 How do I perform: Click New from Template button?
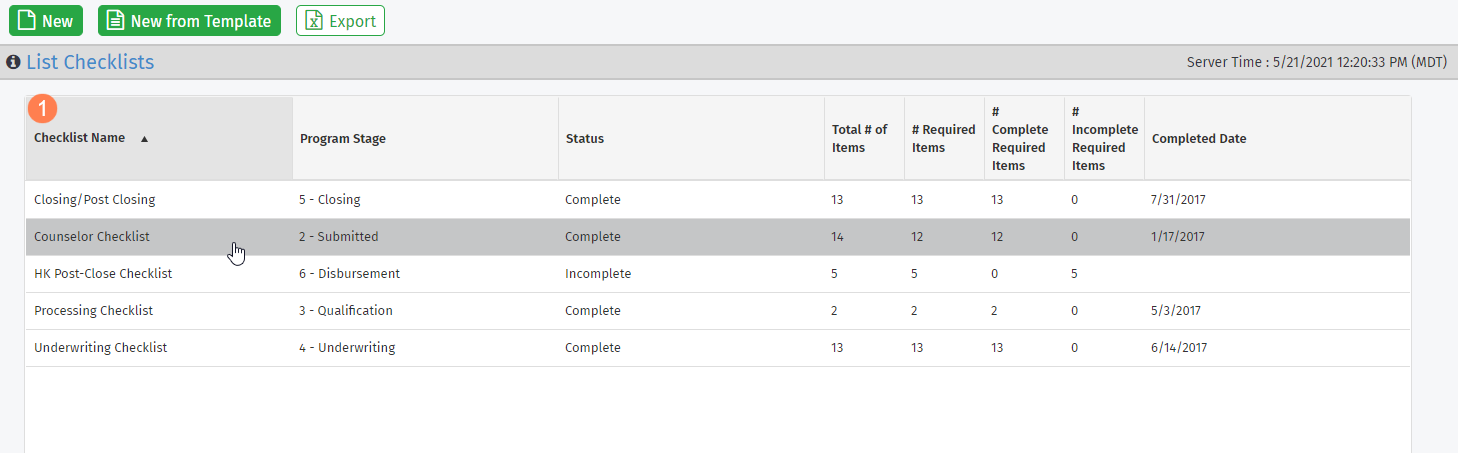coord(189,21)
